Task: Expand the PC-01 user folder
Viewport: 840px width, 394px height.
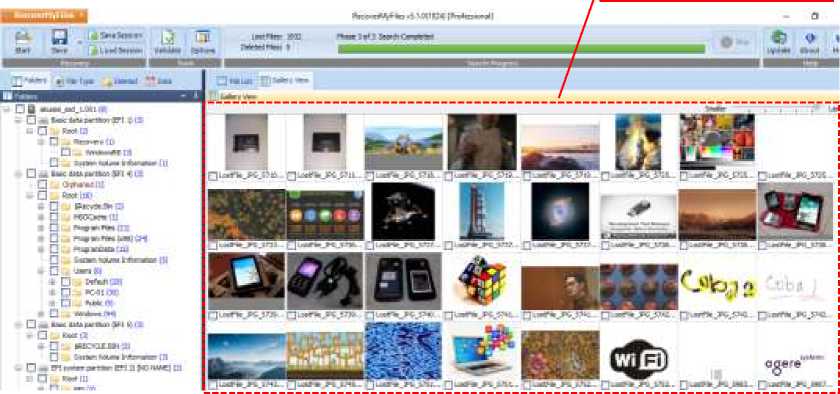Action: point(52,292)
